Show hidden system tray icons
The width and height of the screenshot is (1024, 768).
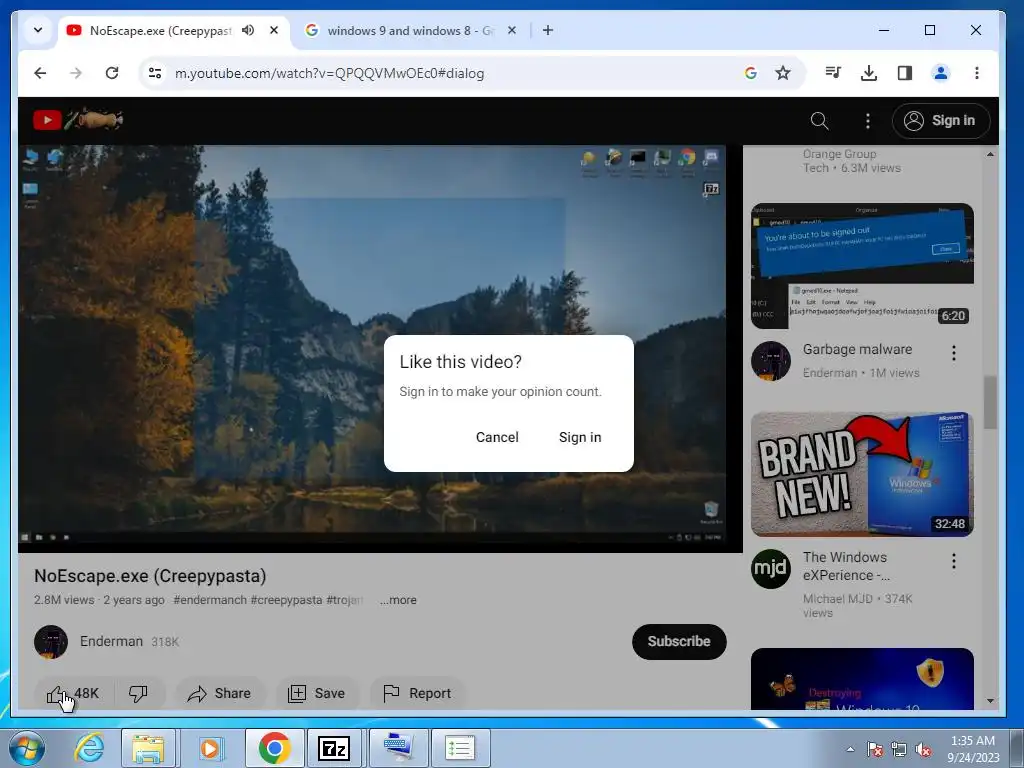coord(850,749)
